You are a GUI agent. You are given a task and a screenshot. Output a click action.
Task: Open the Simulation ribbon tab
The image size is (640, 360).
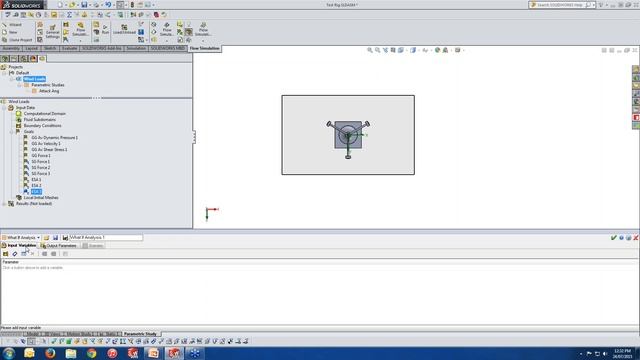136,48
